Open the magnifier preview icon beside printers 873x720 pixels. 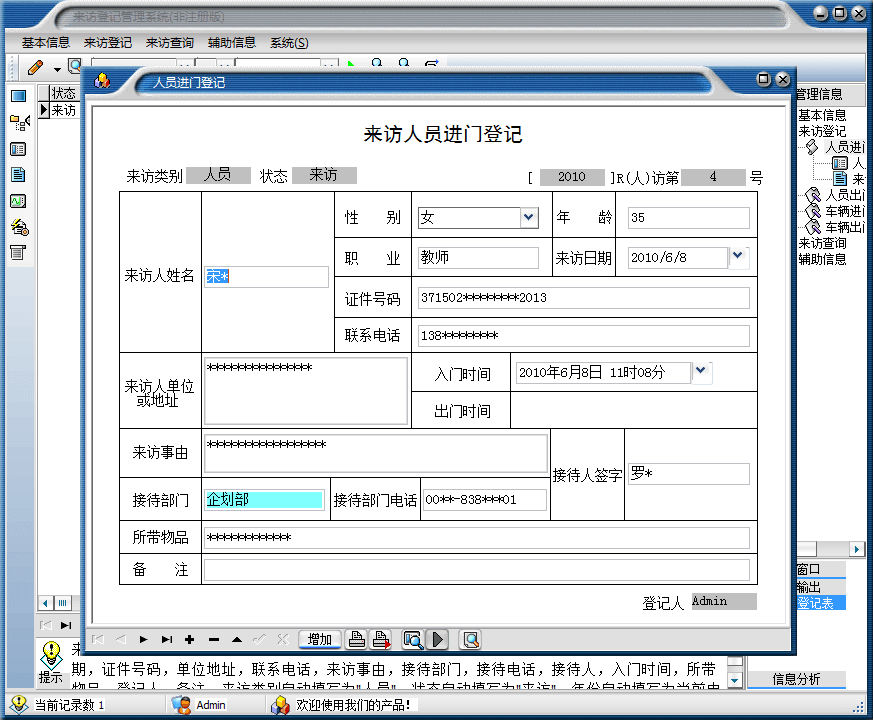[x=413, y=640]
